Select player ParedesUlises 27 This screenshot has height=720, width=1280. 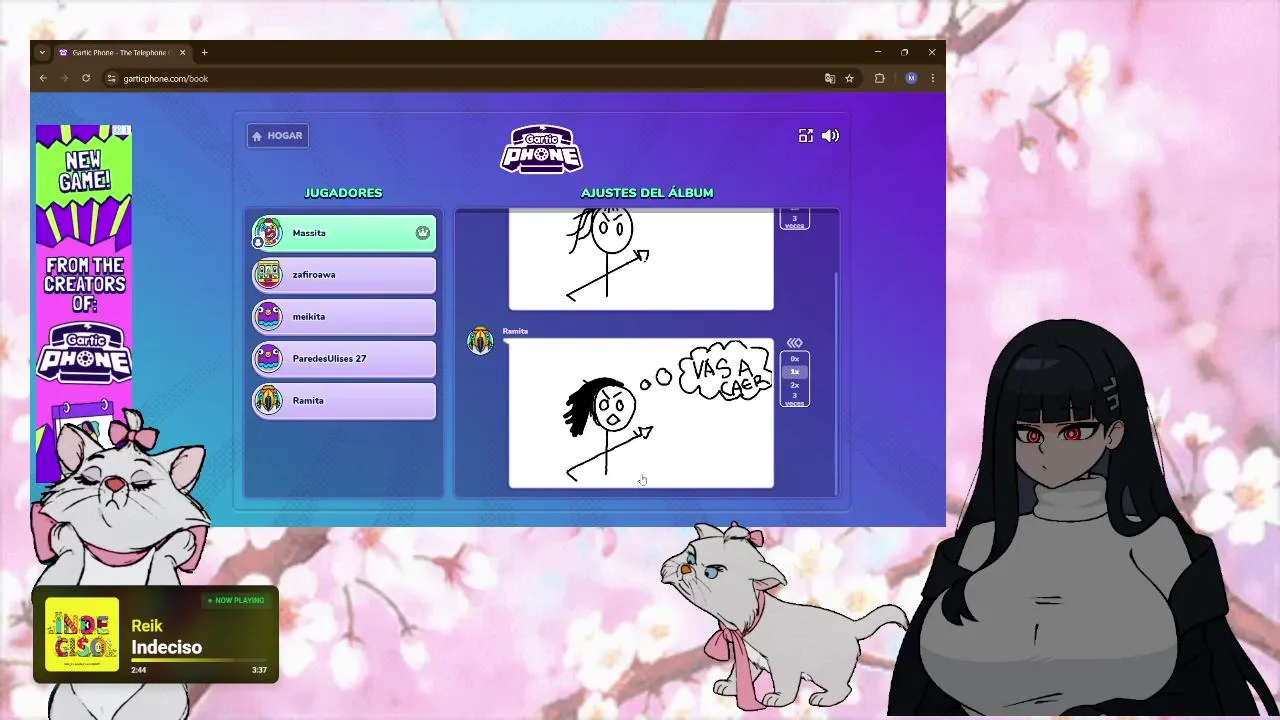pyautogui.click(x=343, y=359)
